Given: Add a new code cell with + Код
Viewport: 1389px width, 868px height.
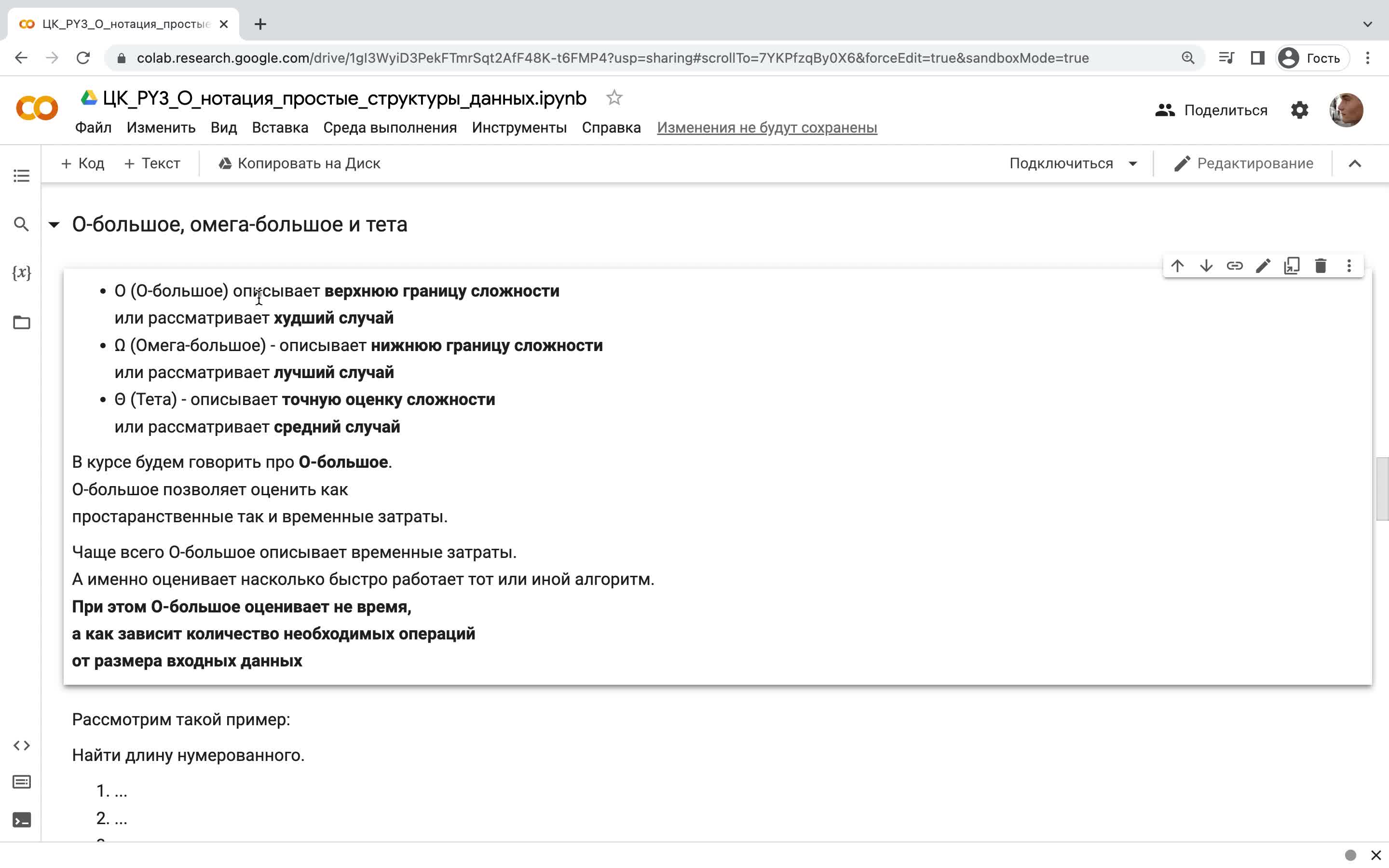Looking at the screenshot, I should point(82,163).
